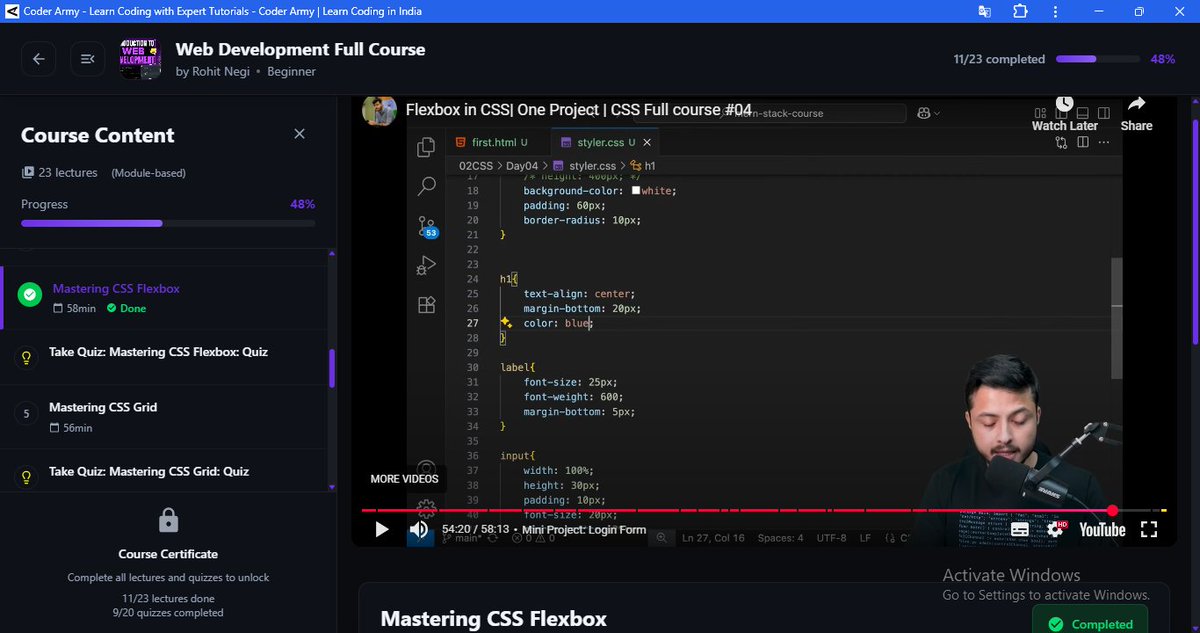
Task: Open the Run and Debug icon in the video
Action: pos(426,266)
